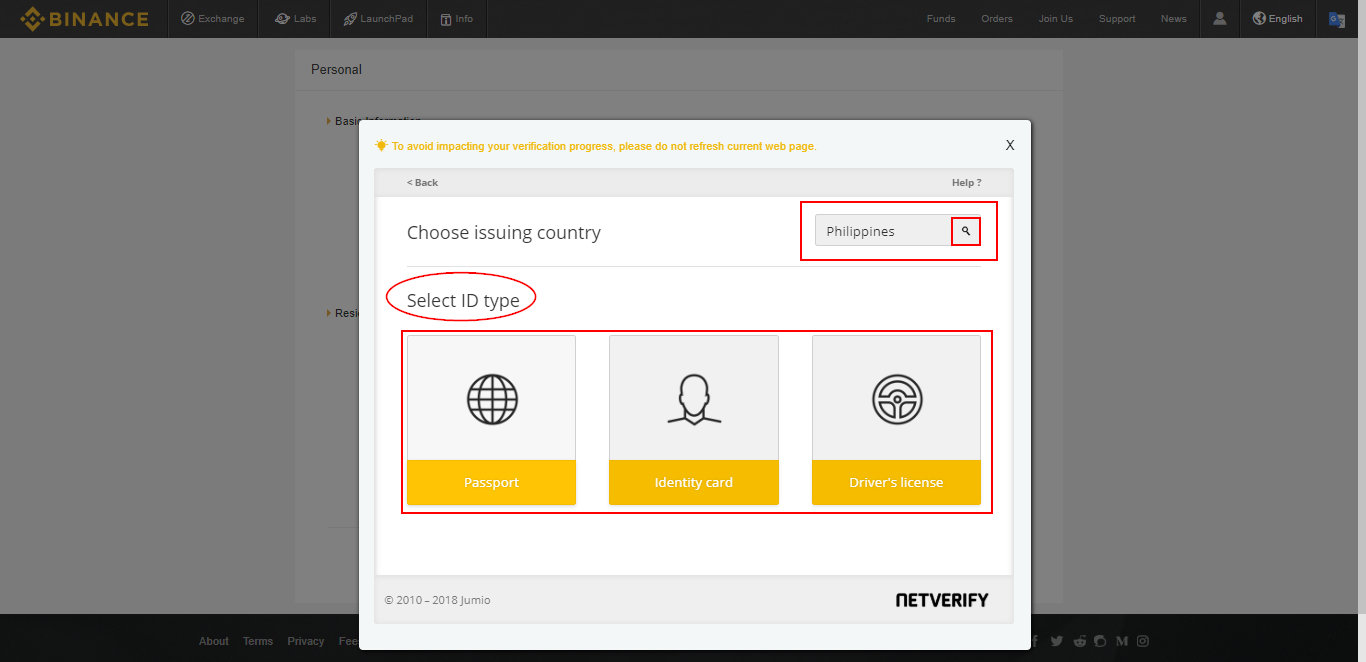Click the country search magnifier button
This screenshot has width=1366, height=662.
(966, 231)
